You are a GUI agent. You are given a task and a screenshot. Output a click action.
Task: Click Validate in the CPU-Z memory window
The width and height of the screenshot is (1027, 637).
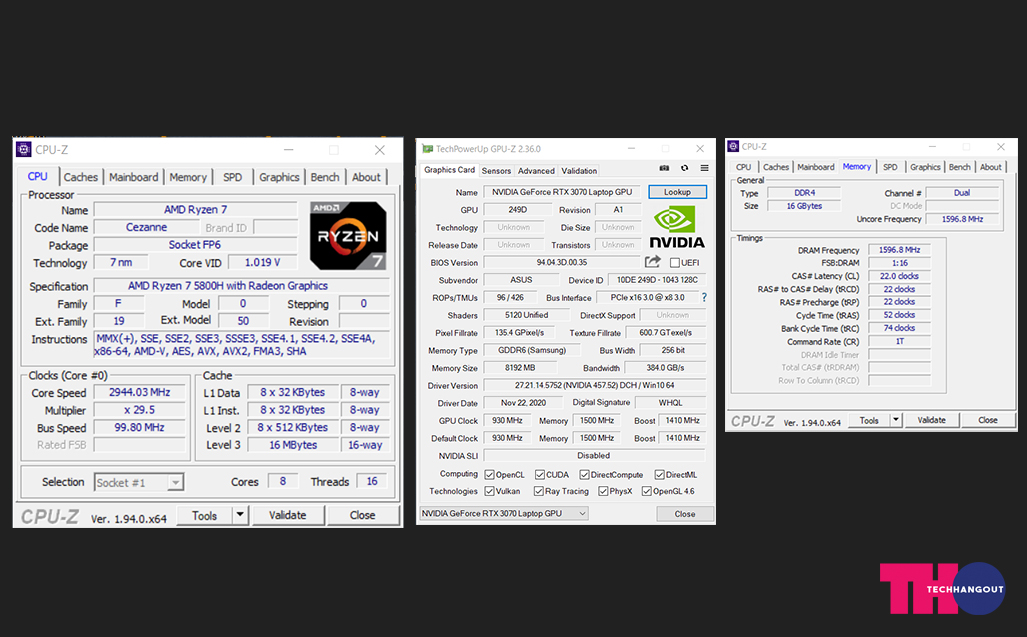[x=931, y=420]
